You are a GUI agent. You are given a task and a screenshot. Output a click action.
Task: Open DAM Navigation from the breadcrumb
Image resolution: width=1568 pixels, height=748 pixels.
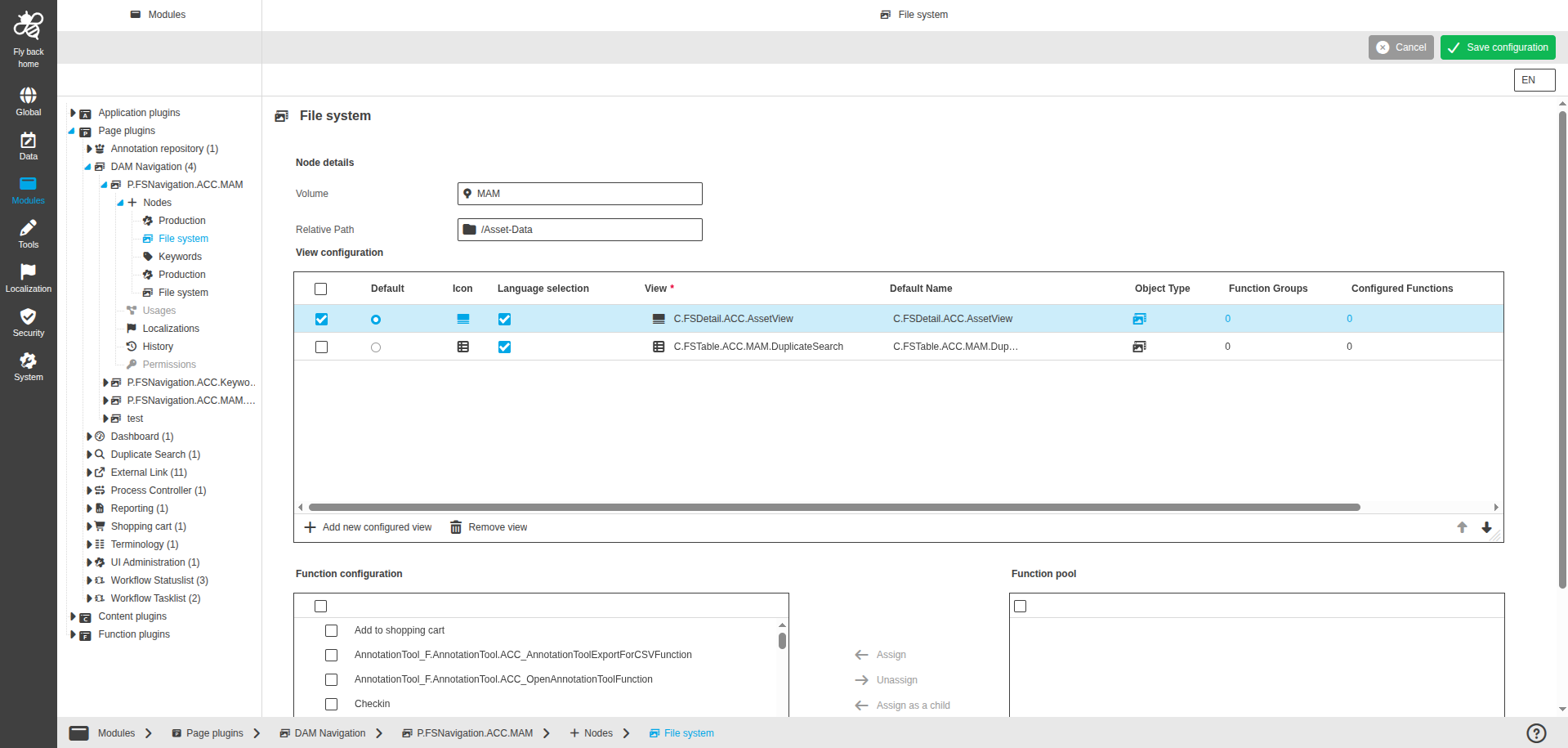coord(330,733)
